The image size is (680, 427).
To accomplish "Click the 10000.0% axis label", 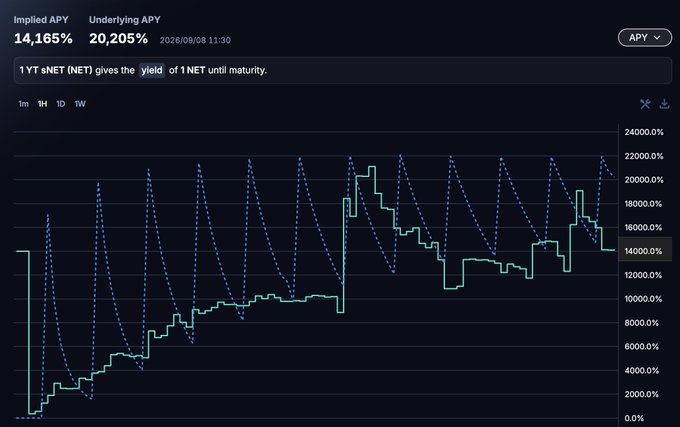I will click(644, 299).
